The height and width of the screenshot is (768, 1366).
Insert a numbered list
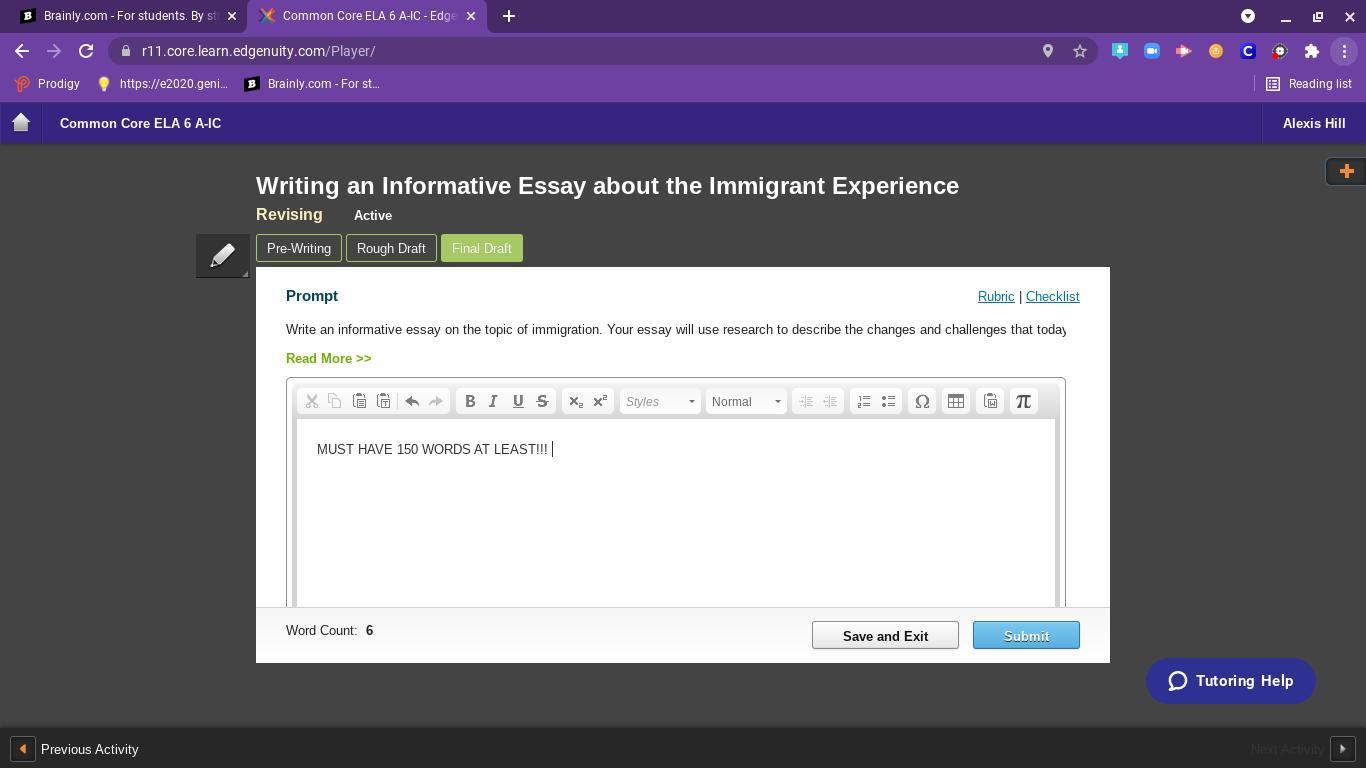point(864,401)
